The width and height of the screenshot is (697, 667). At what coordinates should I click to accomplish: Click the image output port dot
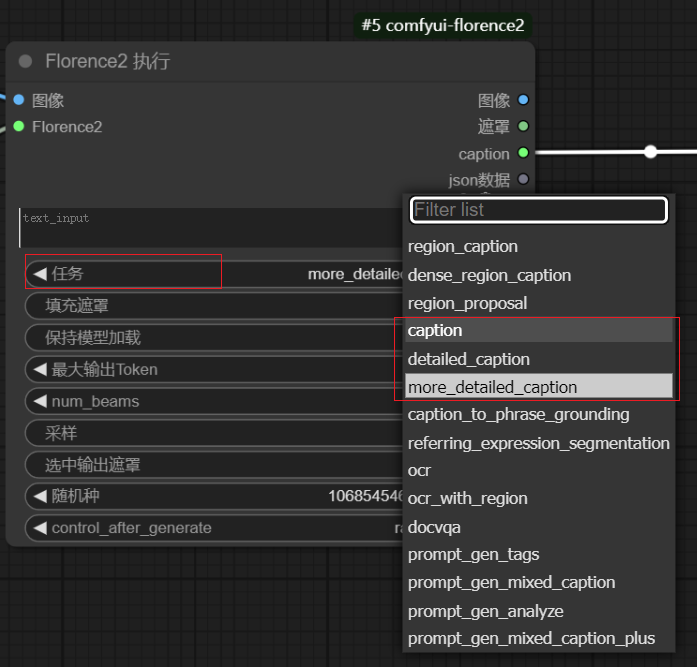[523, 100]
